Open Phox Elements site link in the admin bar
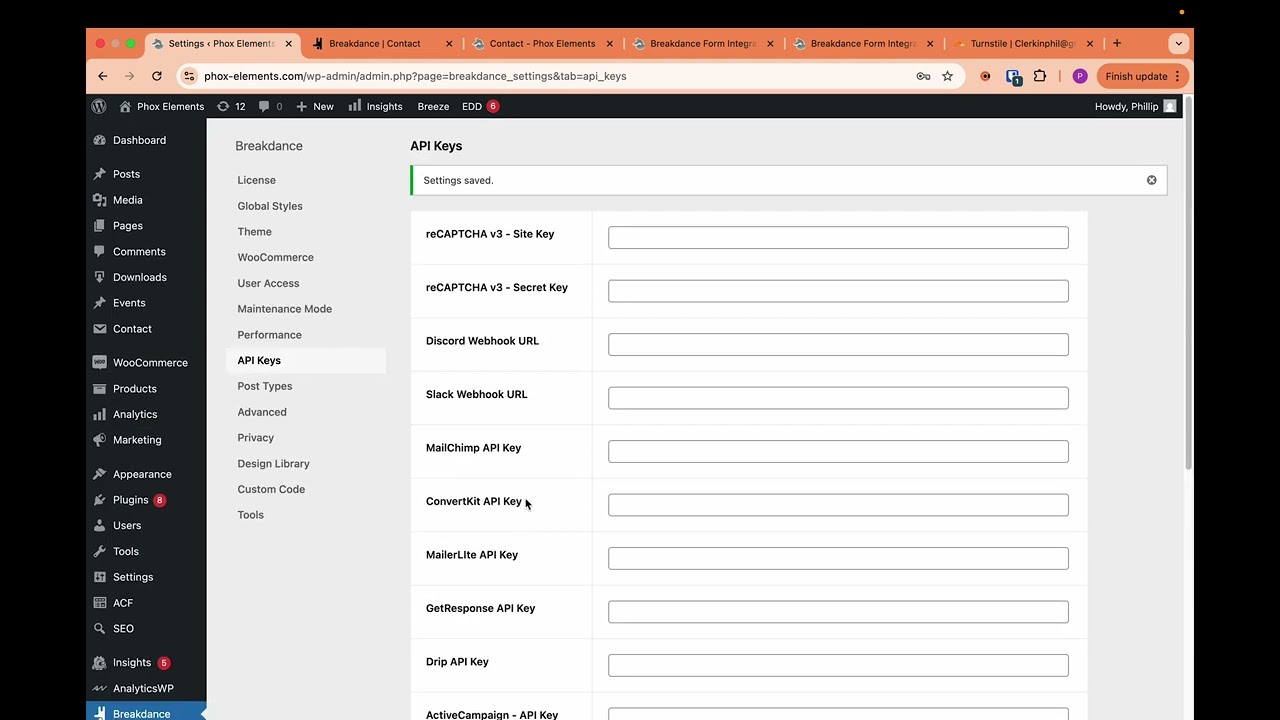Image resolution: width=1280 pixels, height=720 pixels. click(x=161, y=106)
